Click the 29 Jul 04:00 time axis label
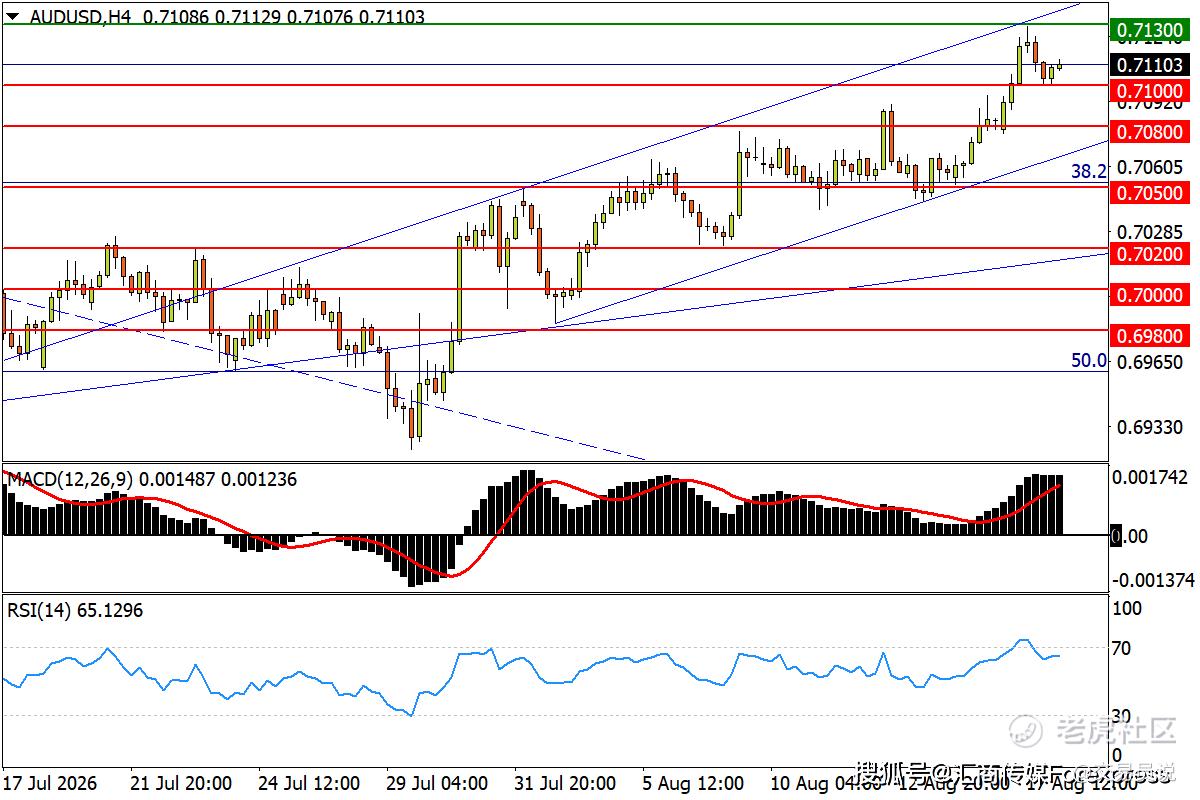The image size is (1200, 800). click(438, 781)
